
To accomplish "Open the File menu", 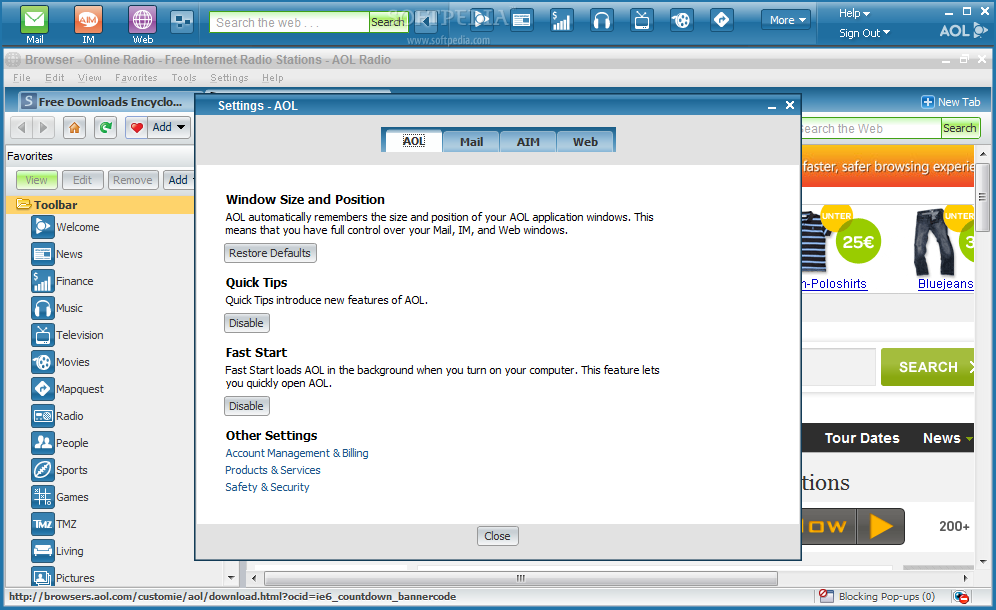I will tap(22, 78).
